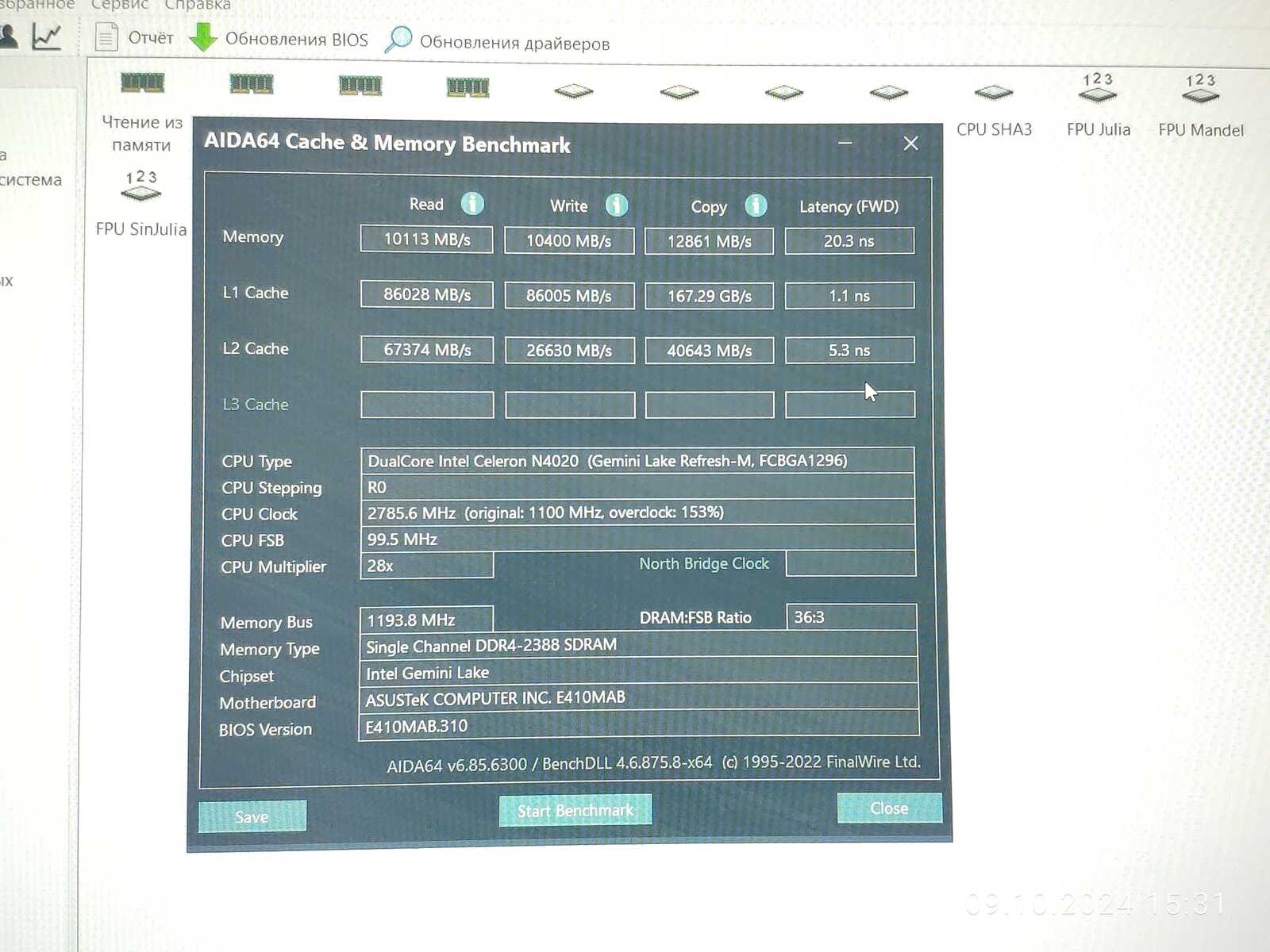
Task: Click the empty North Bridge Clock field
Action: coord(851,563)
